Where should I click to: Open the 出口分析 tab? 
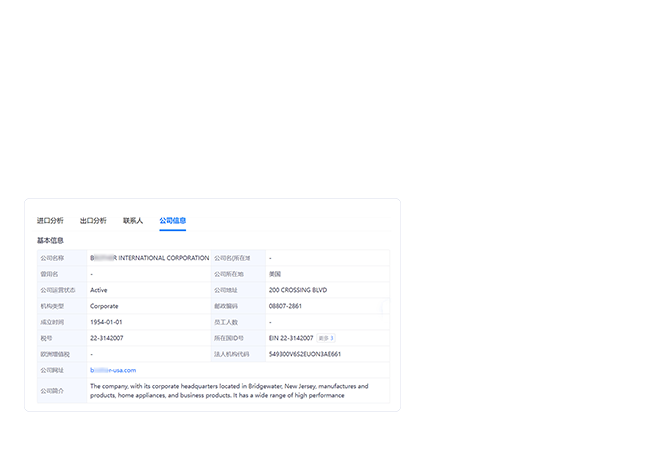(x=93, y=221)
